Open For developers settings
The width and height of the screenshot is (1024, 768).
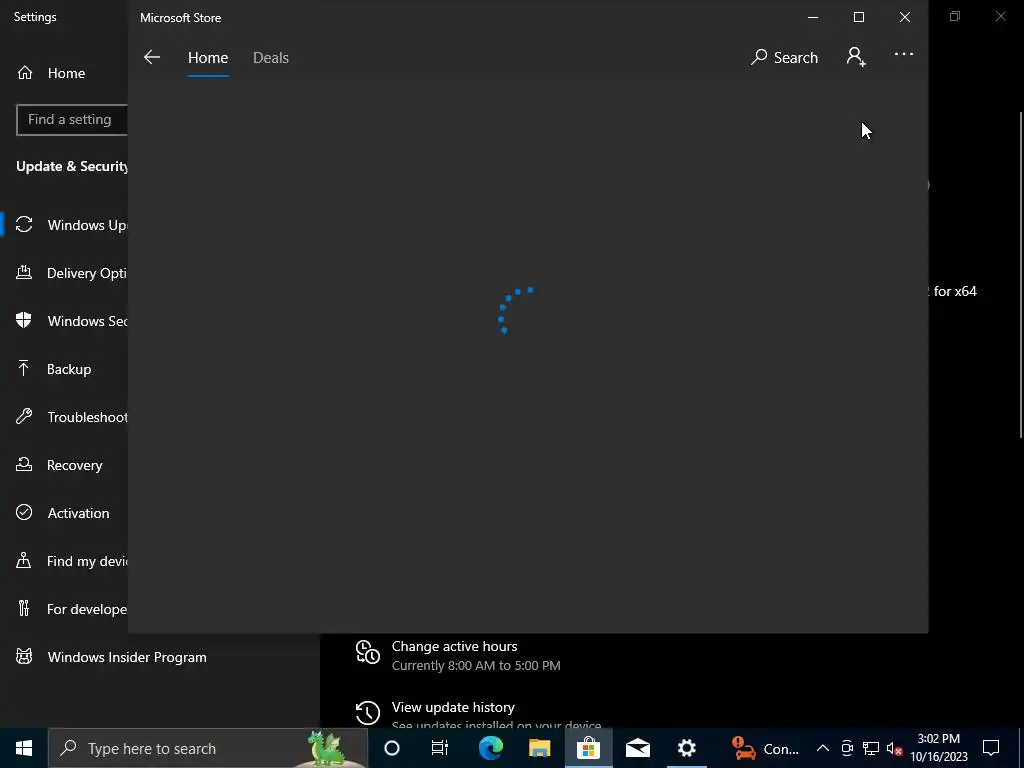pyautogui.click(x=64, y=609)
